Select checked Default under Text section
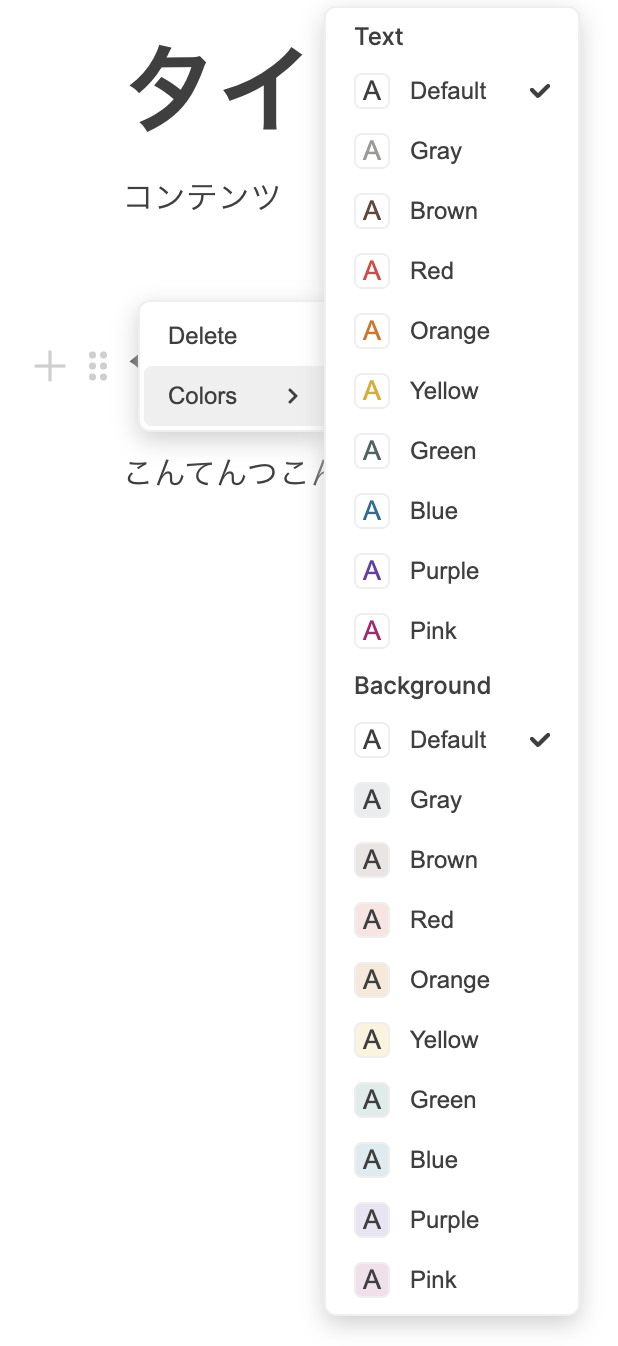 coord(448,91)
